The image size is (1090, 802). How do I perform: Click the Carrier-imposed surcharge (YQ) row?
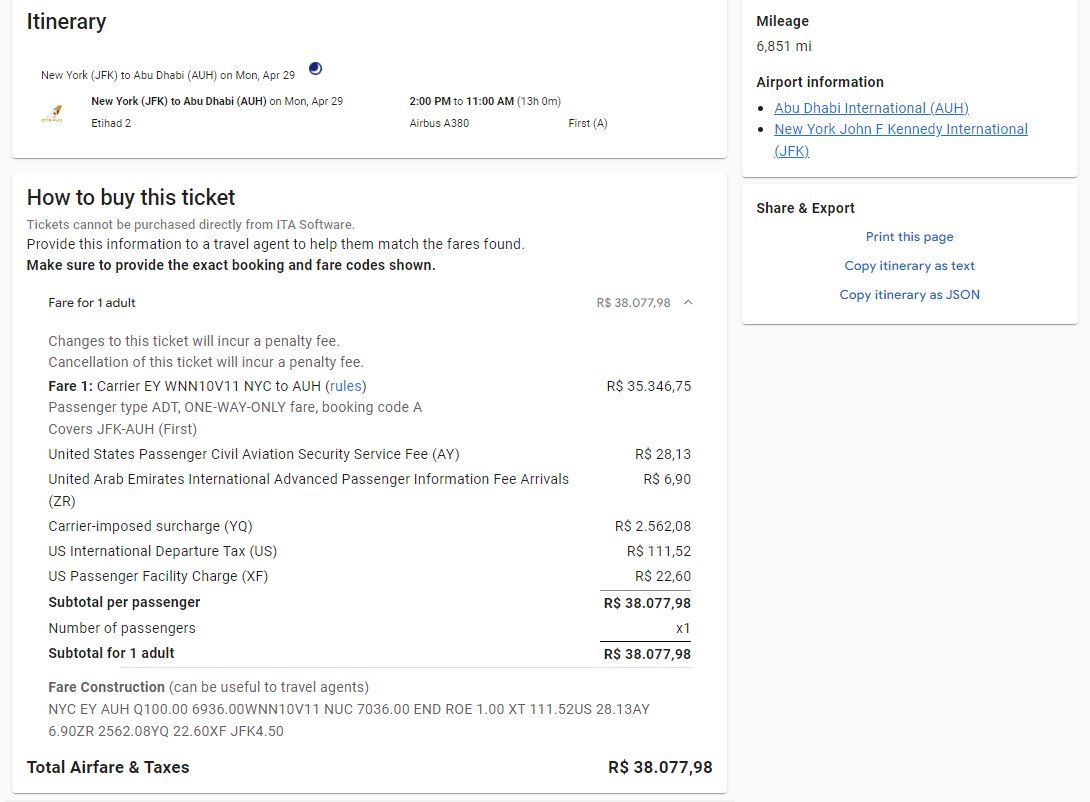pos(370,526)
